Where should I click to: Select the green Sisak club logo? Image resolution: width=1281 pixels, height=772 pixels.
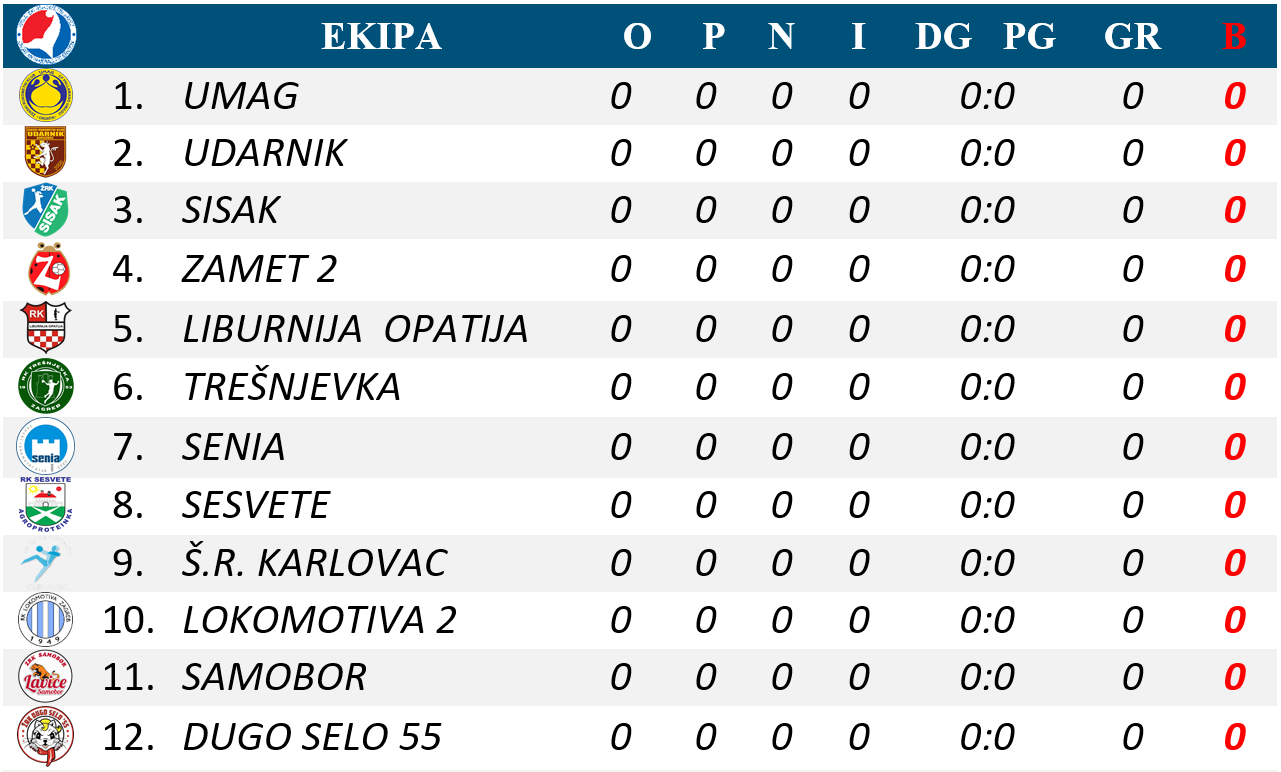[46, 210]
